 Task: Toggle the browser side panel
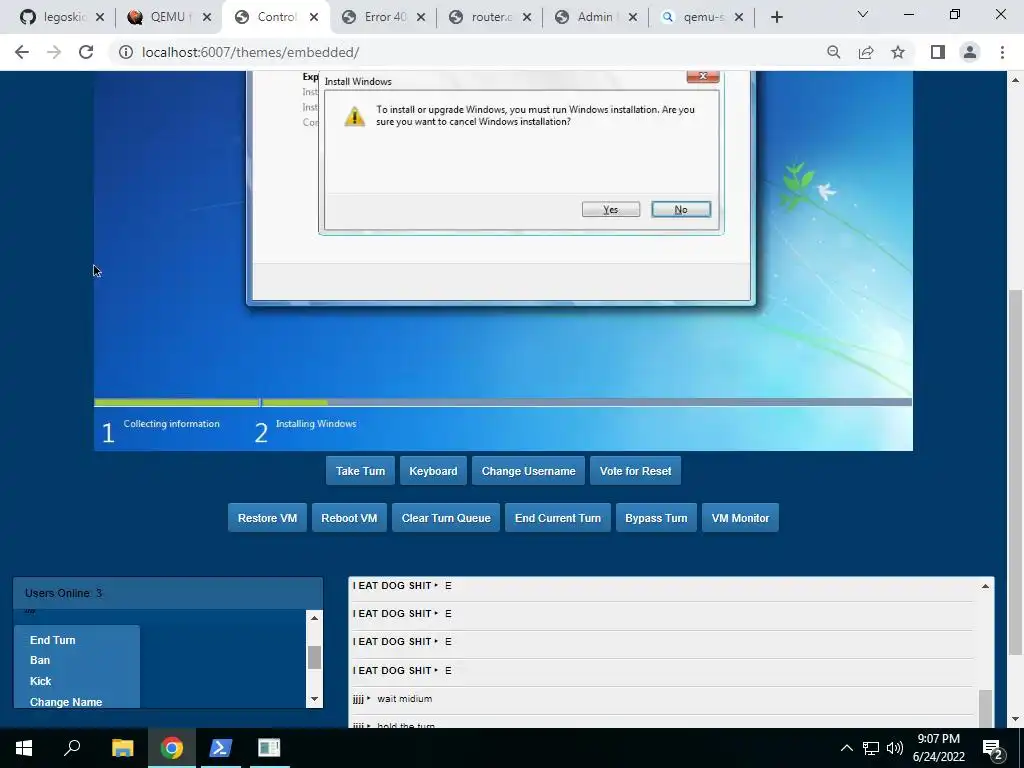(x=938, y=52)
